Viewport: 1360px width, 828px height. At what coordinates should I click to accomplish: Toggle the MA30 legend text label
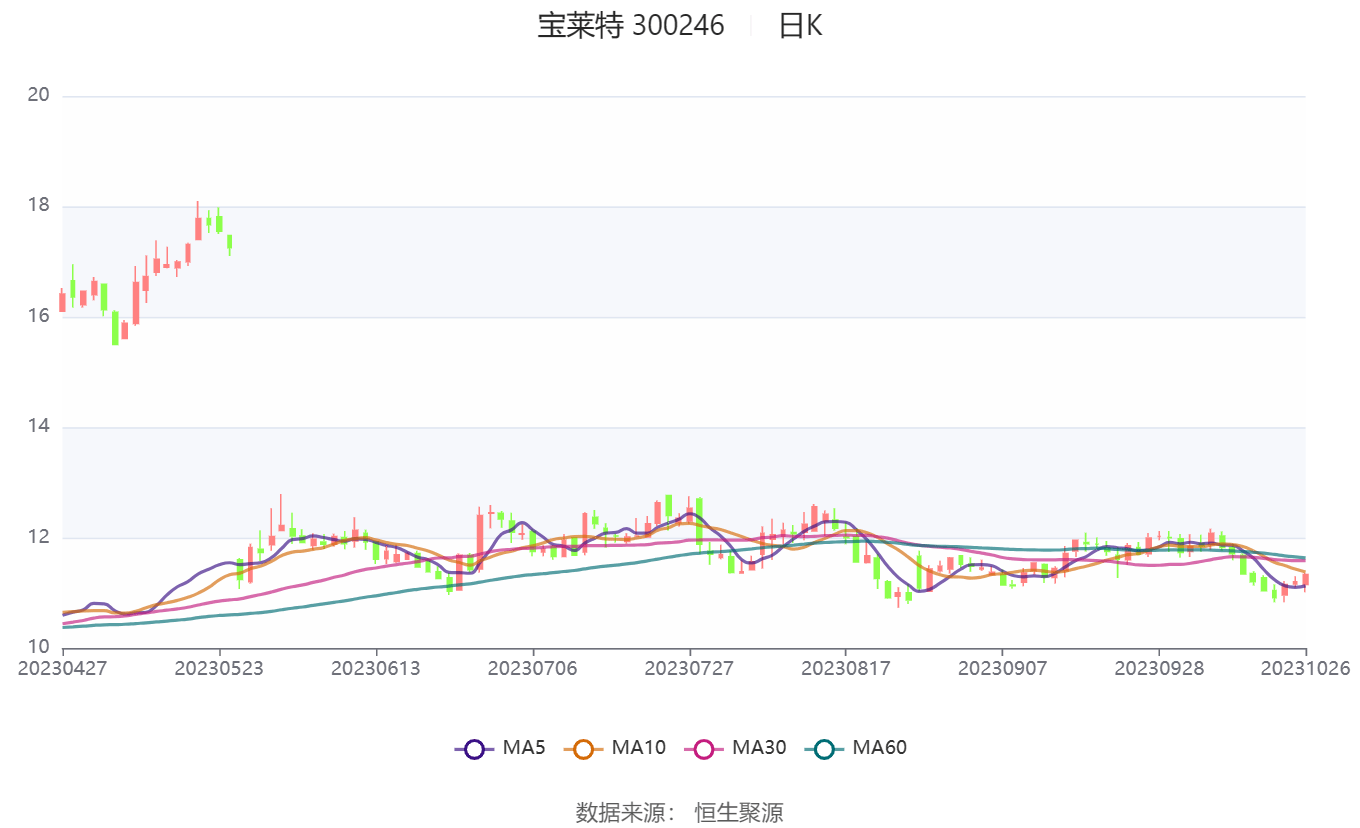point(758,747)
